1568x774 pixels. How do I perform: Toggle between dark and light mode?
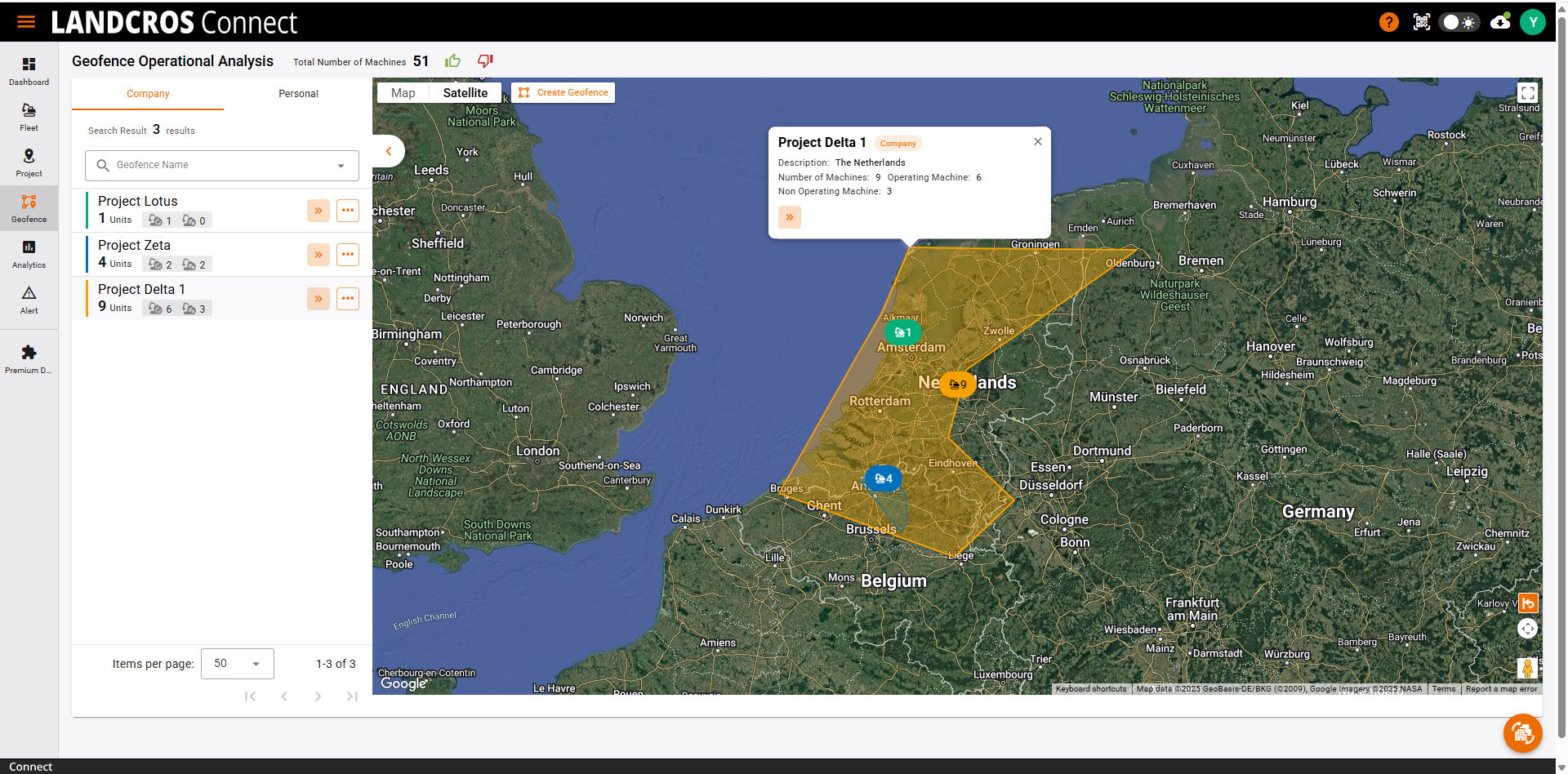pos(1459,22)
